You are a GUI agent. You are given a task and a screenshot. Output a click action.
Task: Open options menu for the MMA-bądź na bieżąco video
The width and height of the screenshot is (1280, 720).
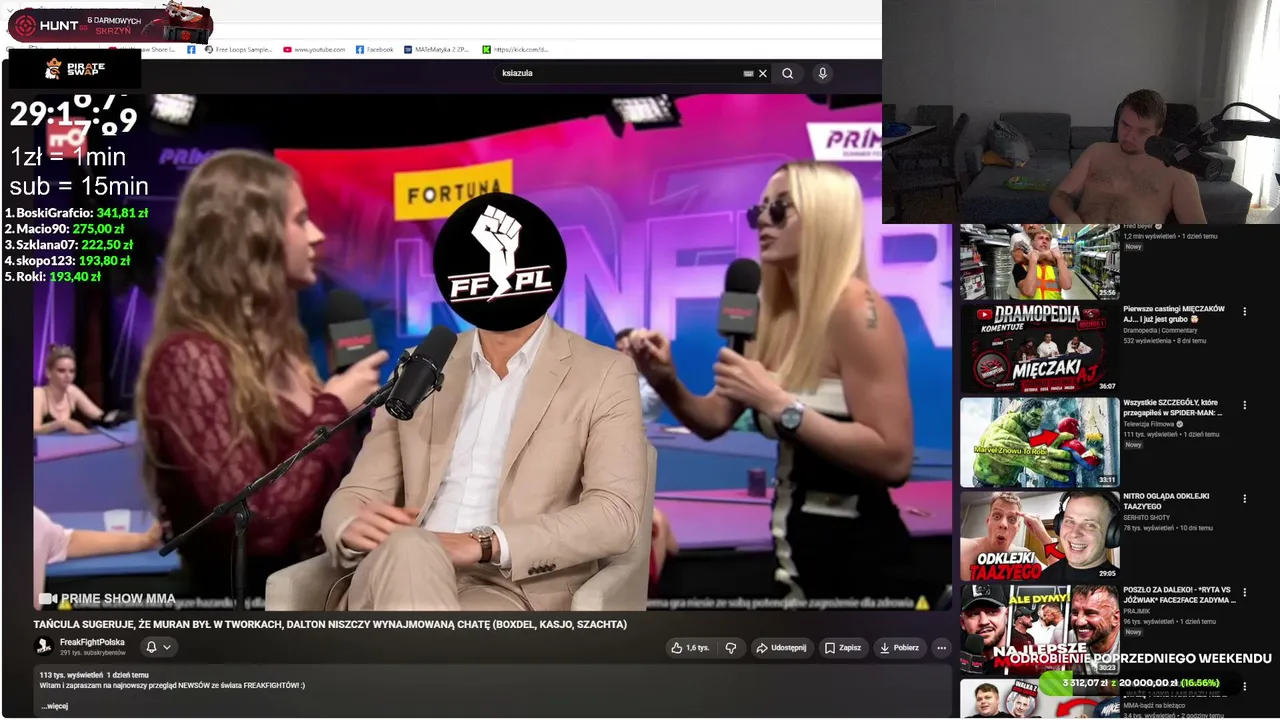click(1245, 686)
